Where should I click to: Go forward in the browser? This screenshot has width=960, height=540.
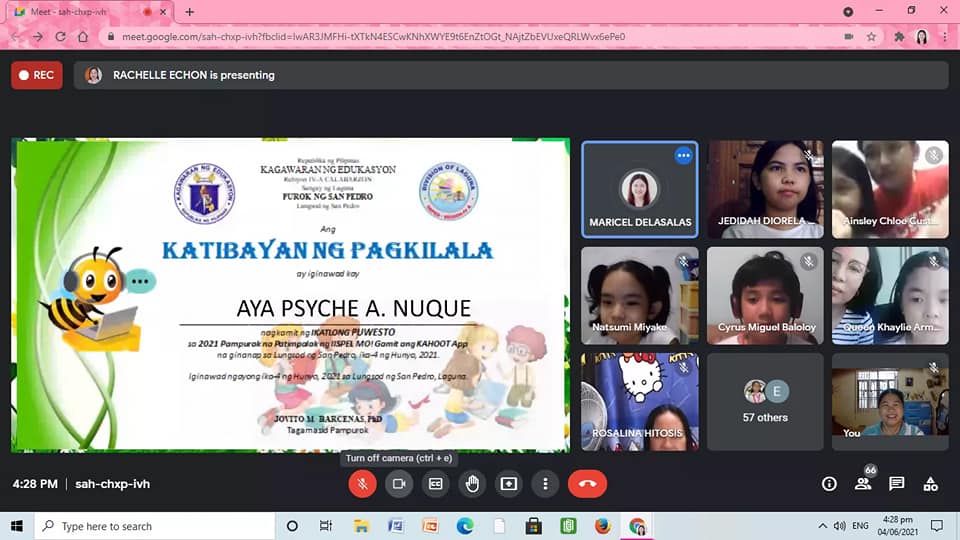[38, 37]
